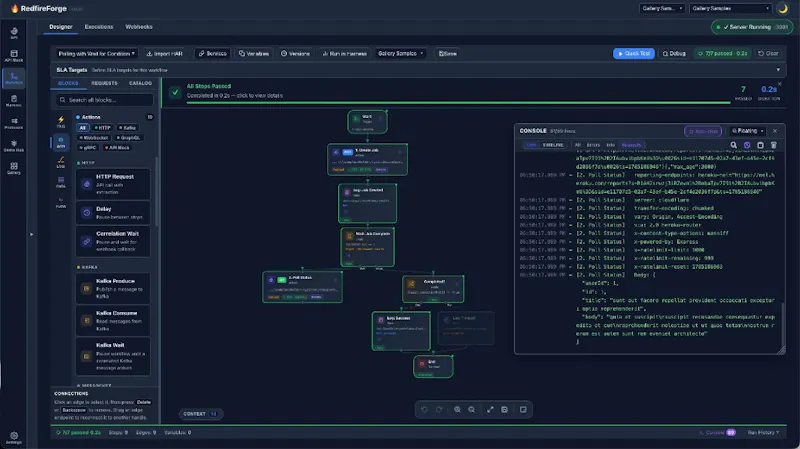
Task: Click the Debug button
Action: click(x=674, y=54)
